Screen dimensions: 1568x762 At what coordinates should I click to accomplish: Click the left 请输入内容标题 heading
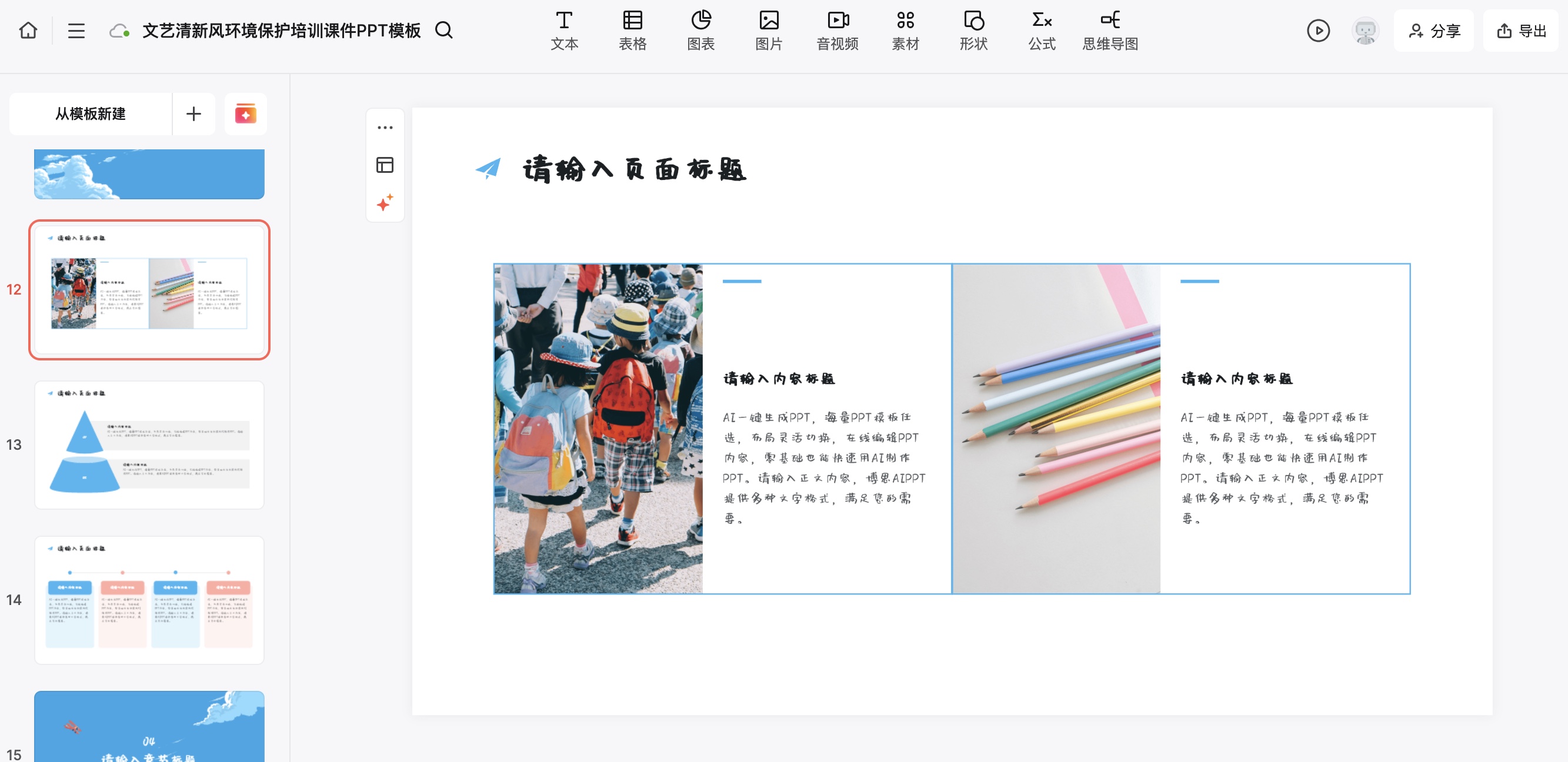tap(779, 379)
